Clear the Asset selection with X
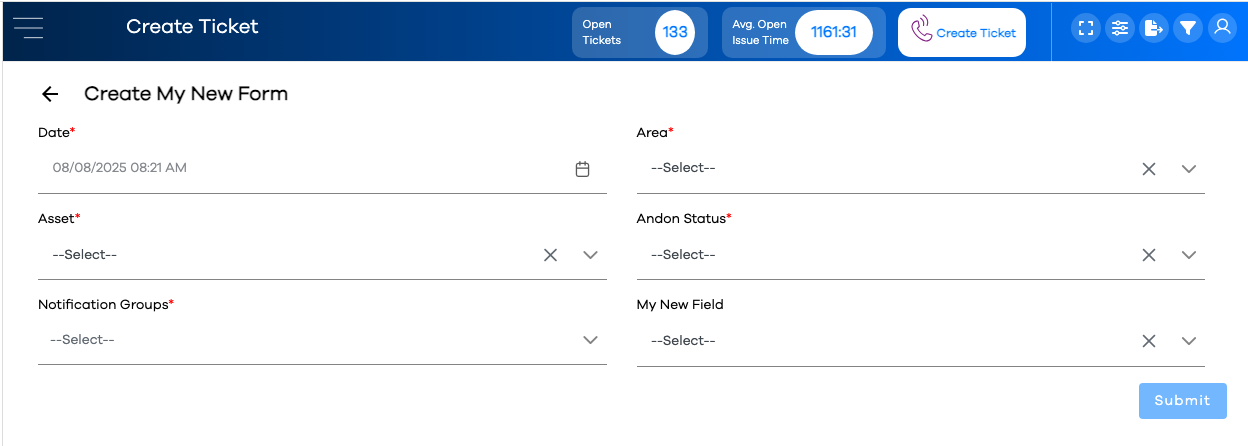The width and height of the screenshot is (1248, 446). coord(550,255)
